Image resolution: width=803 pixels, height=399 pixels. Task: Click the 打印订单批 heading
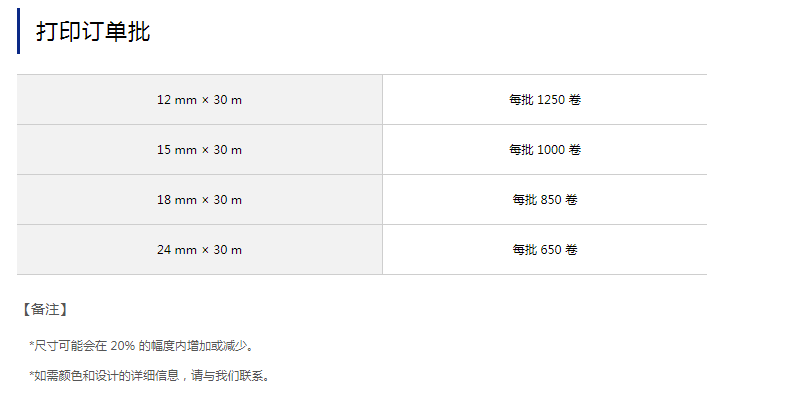coord(93,32)
